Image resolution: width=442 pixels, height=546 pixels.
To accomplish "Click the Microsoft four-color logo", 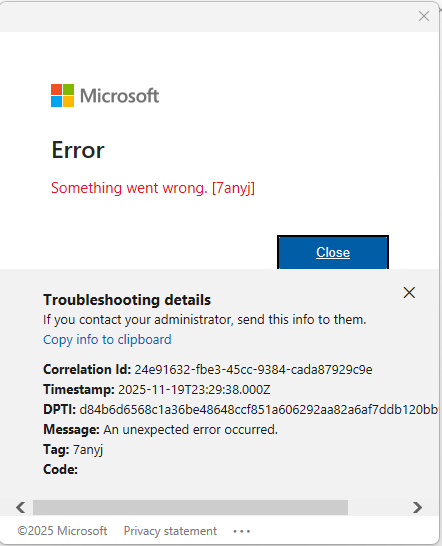I will pyautogui.click(x=62, y=95).
